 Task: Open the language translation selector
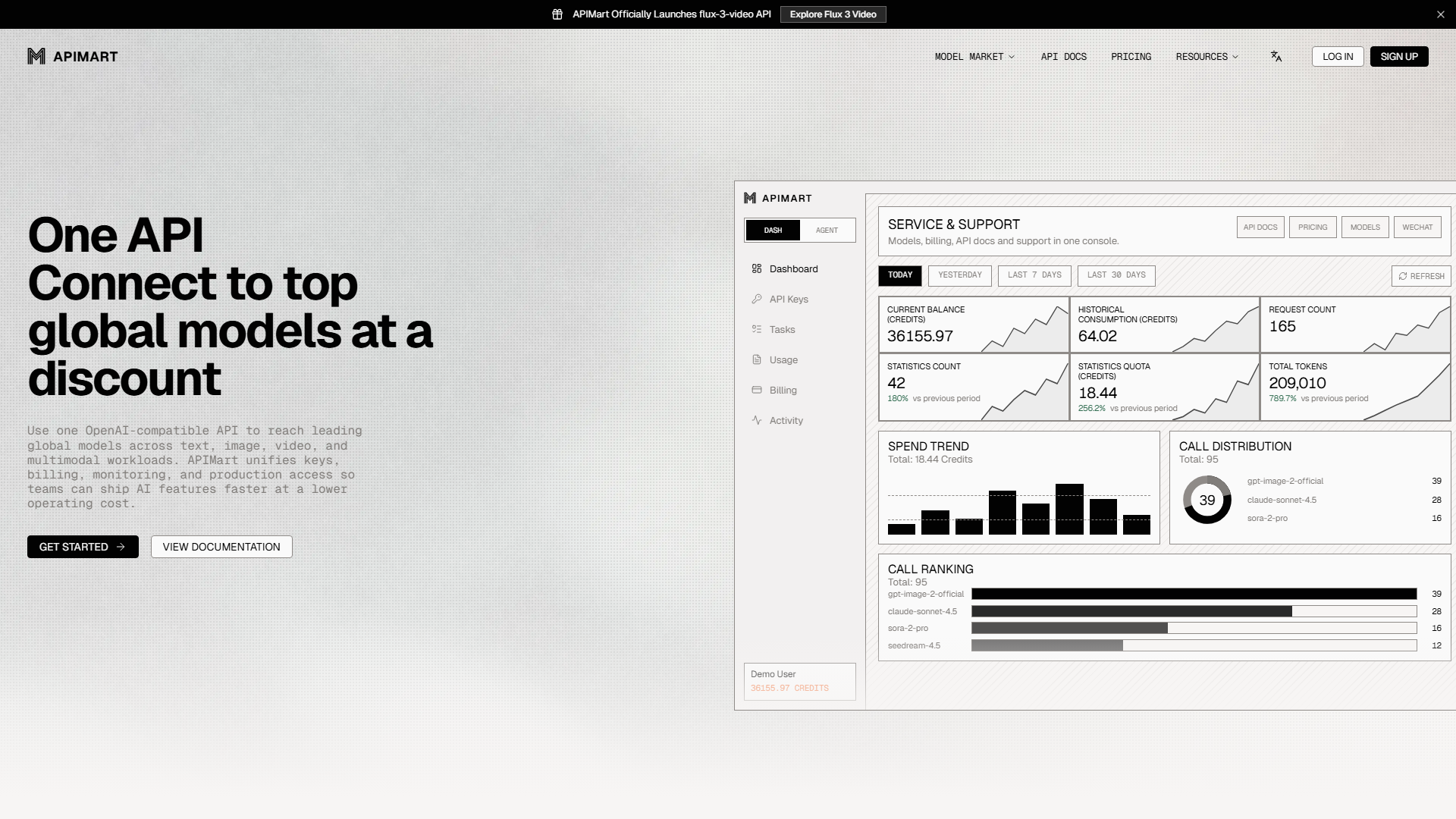(x=1276, y=56)
